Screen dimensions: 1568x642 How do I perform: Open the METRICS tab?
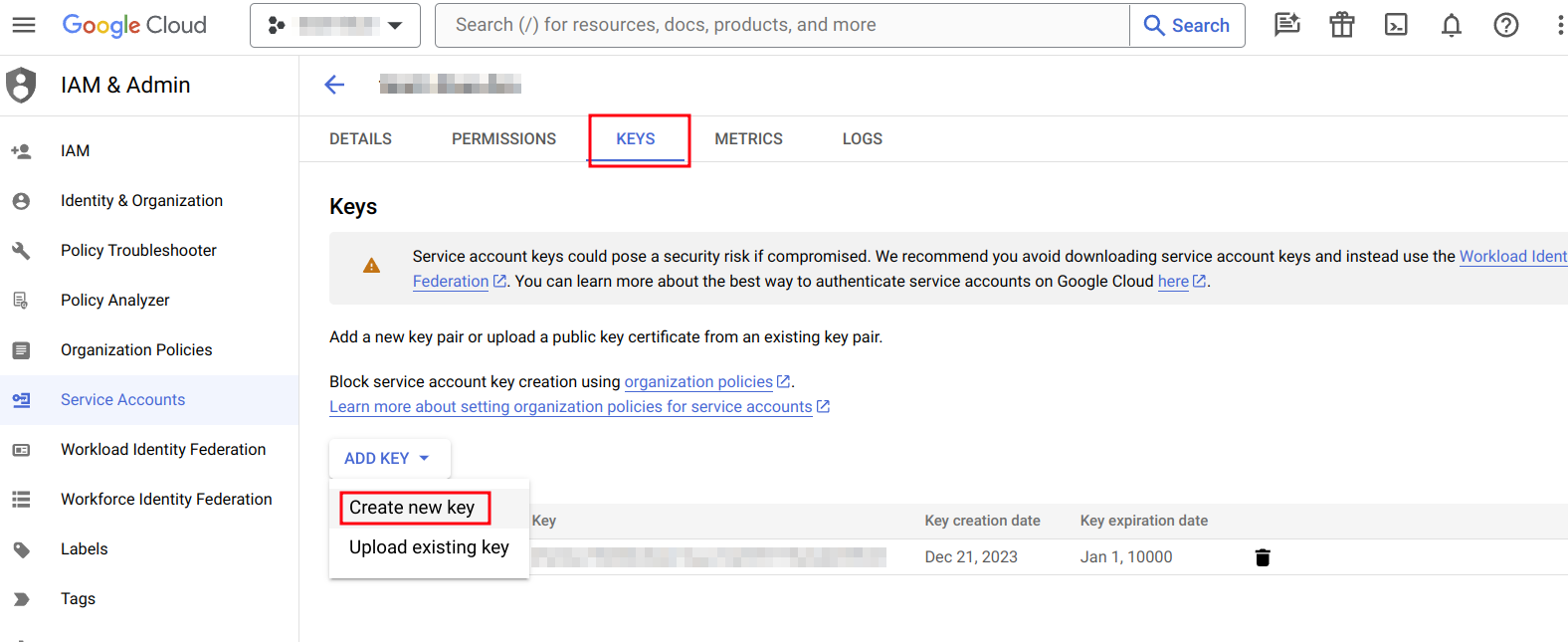(748, 139)
